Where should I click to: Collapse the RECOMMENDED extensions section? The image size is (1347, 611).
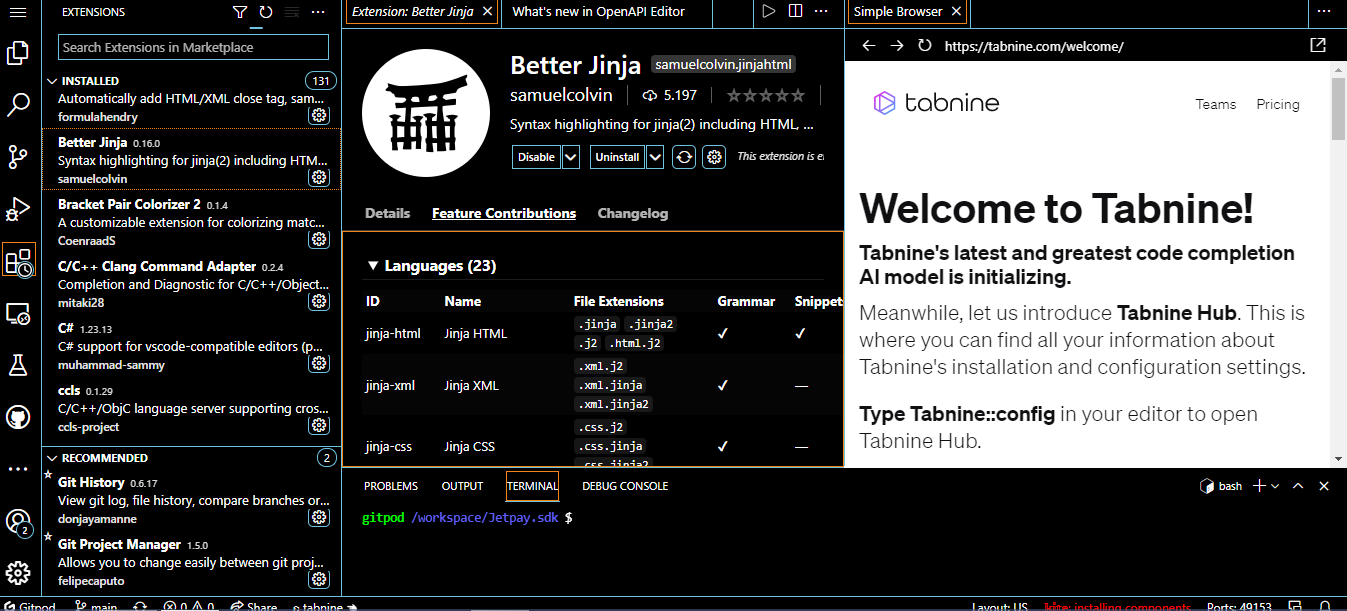tap(53, 458)
